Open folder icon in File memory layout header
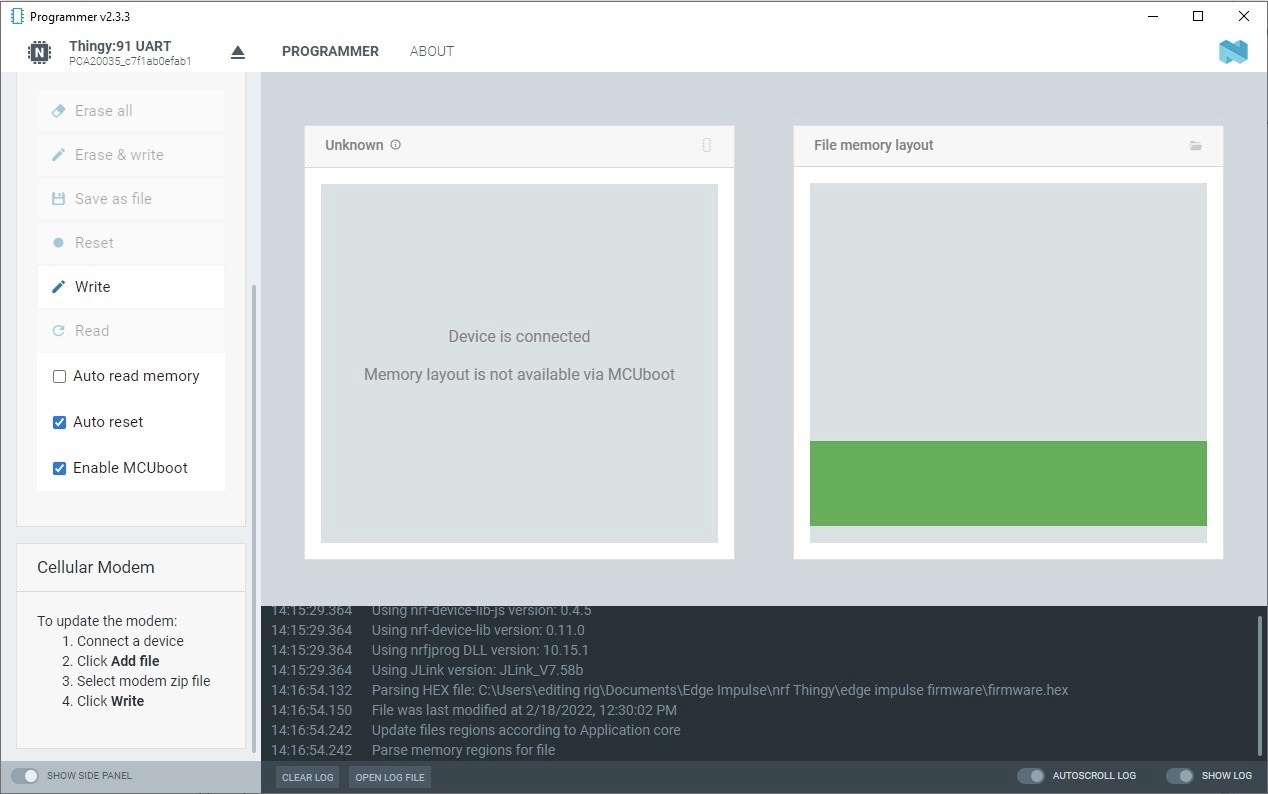The height and width of the screenshot is (794, 1268). [x=1196, y=146]
